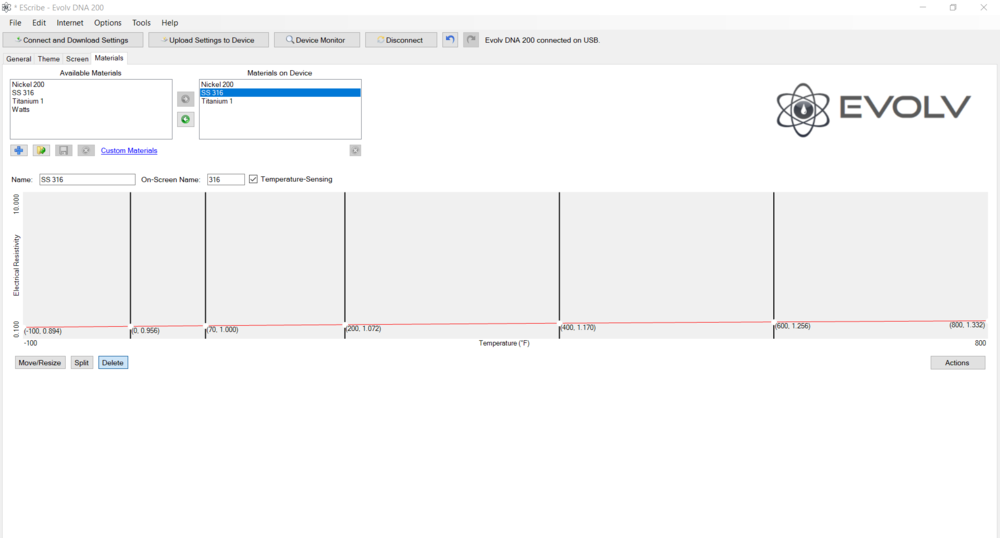Open the Options menu

coord(108,22)
